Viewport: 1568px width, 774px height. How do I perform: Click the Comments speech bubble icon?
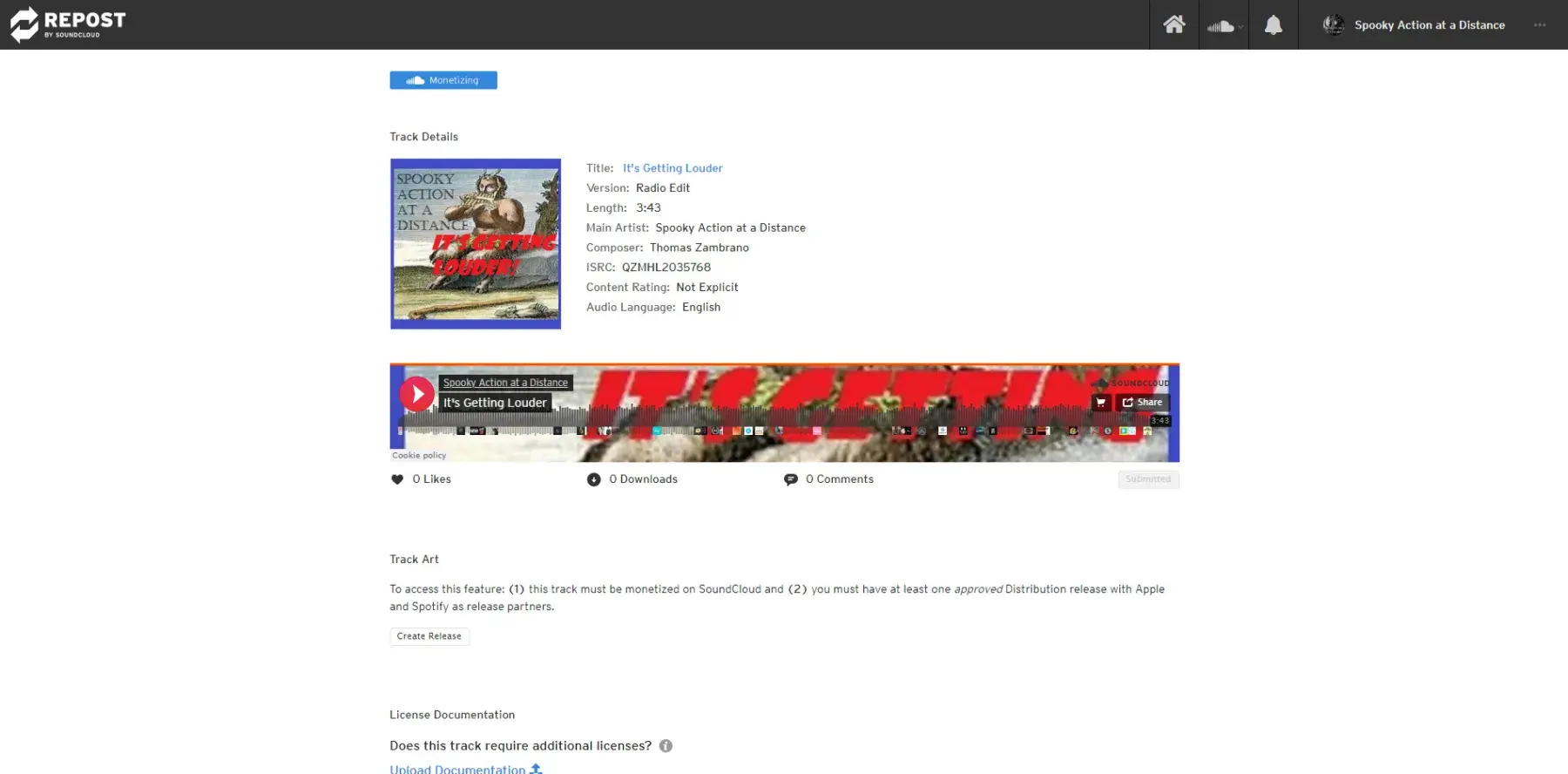tap(790, 479)
